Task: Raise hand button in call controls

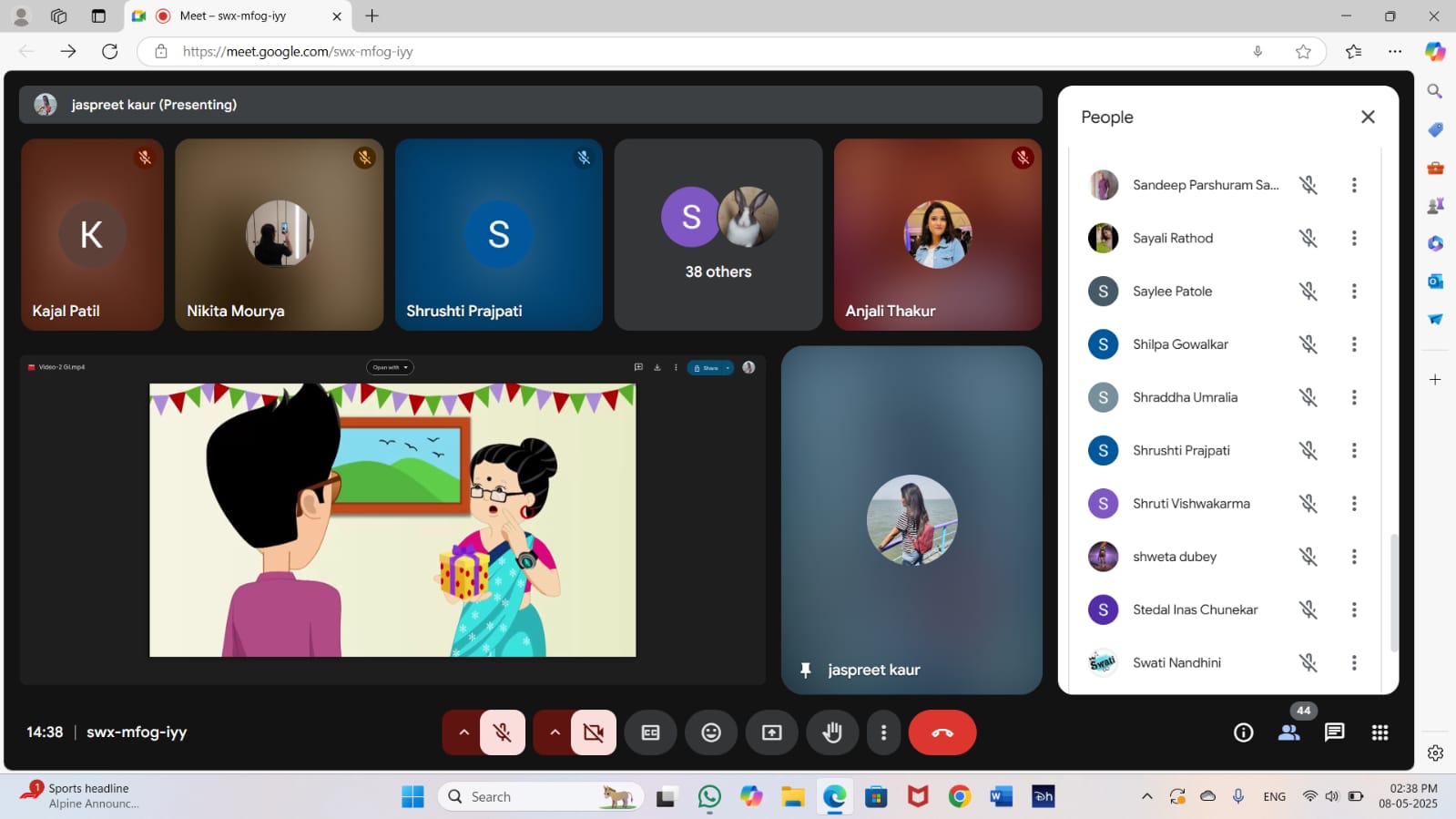Action: [832, 732]
